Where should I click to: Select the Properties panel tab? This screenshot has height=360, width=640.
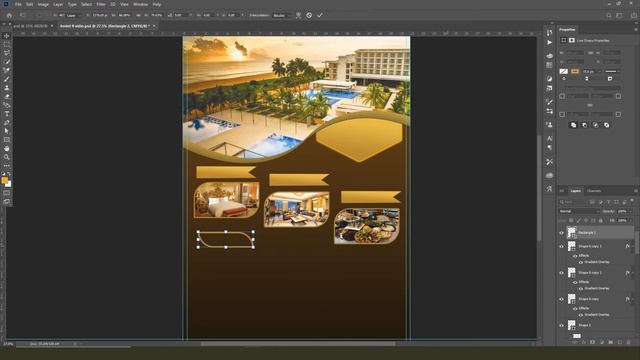[567, 29]
